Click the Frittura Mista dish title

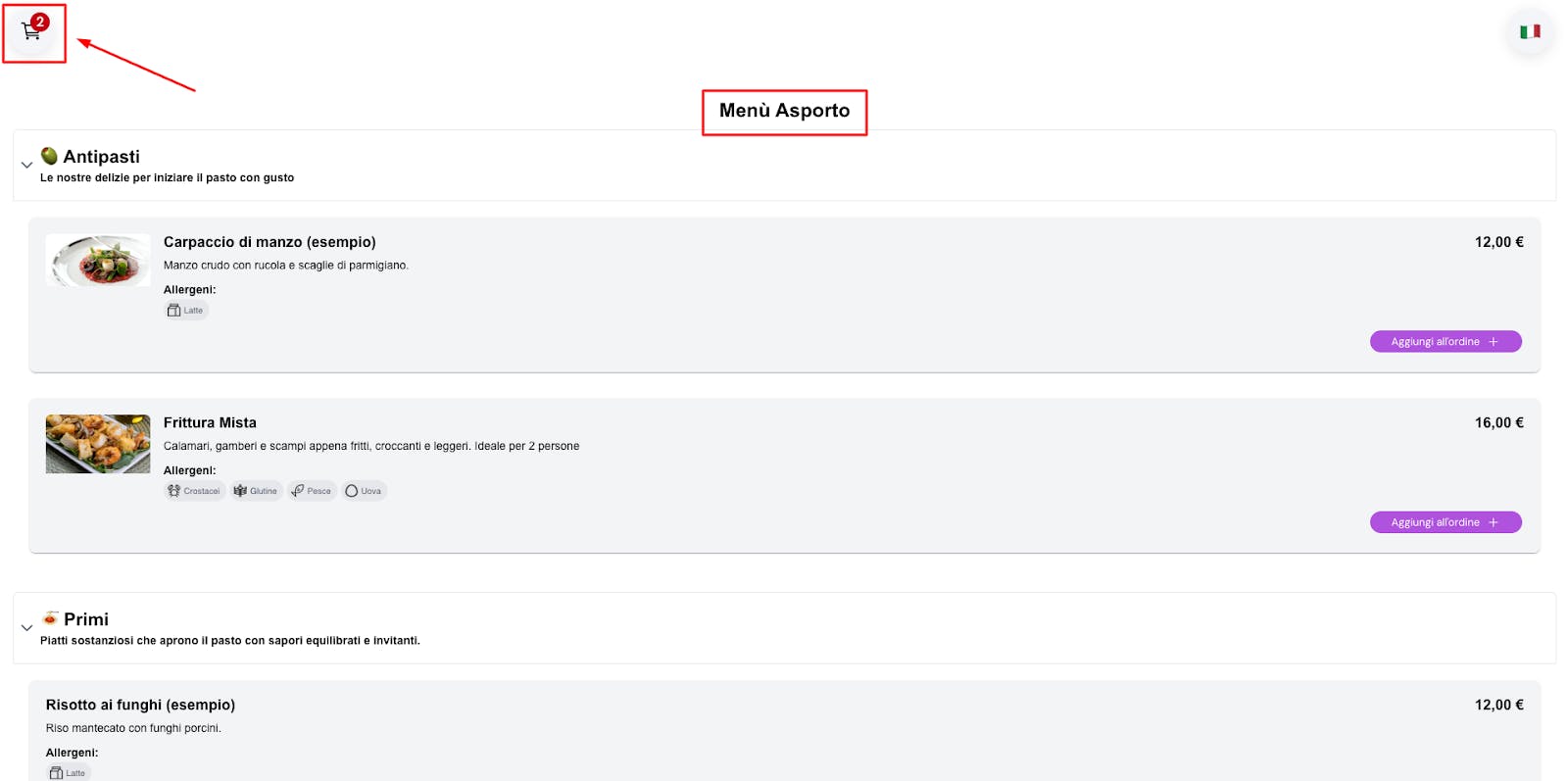click(x=210, y=422)
